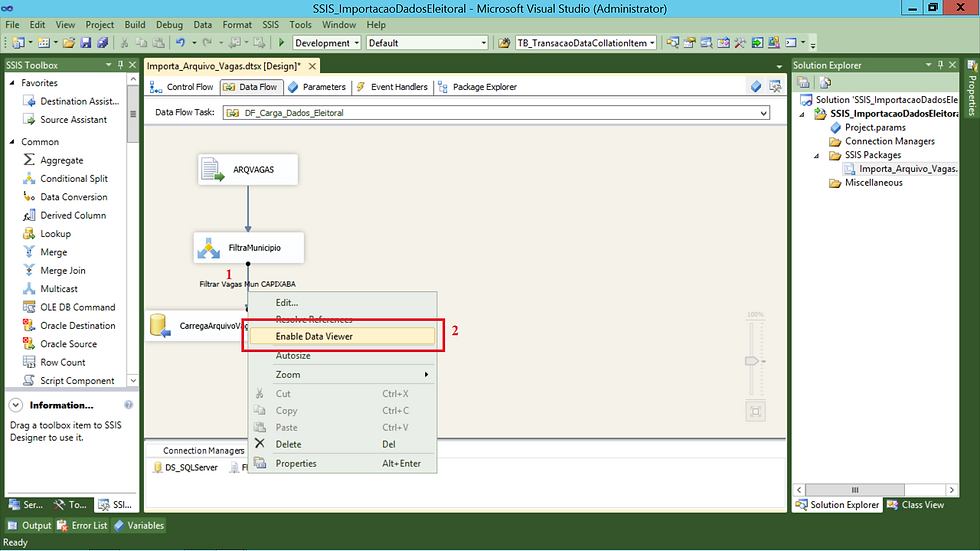Viewport: 980px width, 551px height.
Task: Select the ARQVAGAS flat file source component
Action: click(248, 169)
